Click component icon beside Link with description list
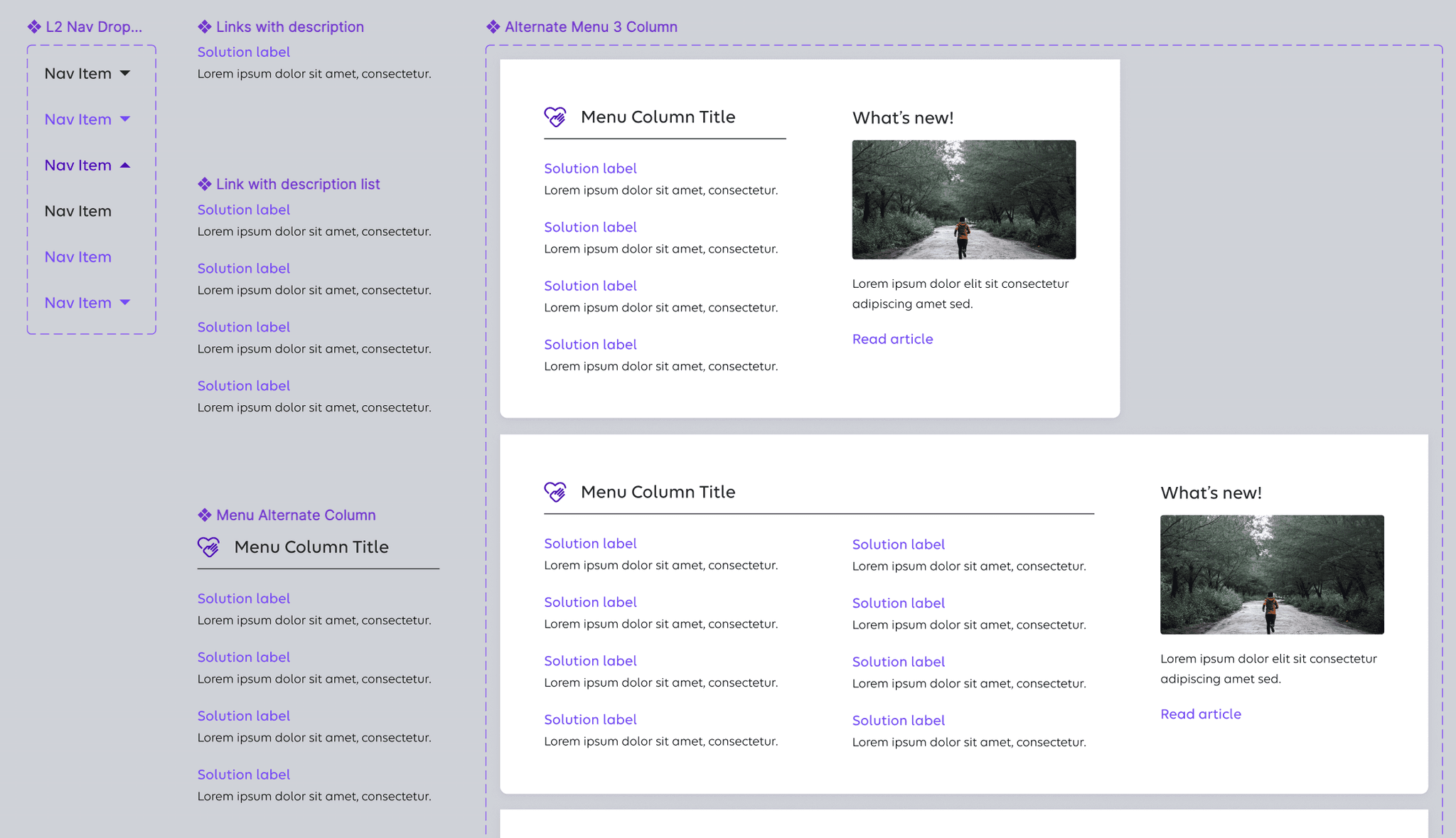The width and height of the screenshot is (1456, 838). pyautogui.click(x=205, y=184)
